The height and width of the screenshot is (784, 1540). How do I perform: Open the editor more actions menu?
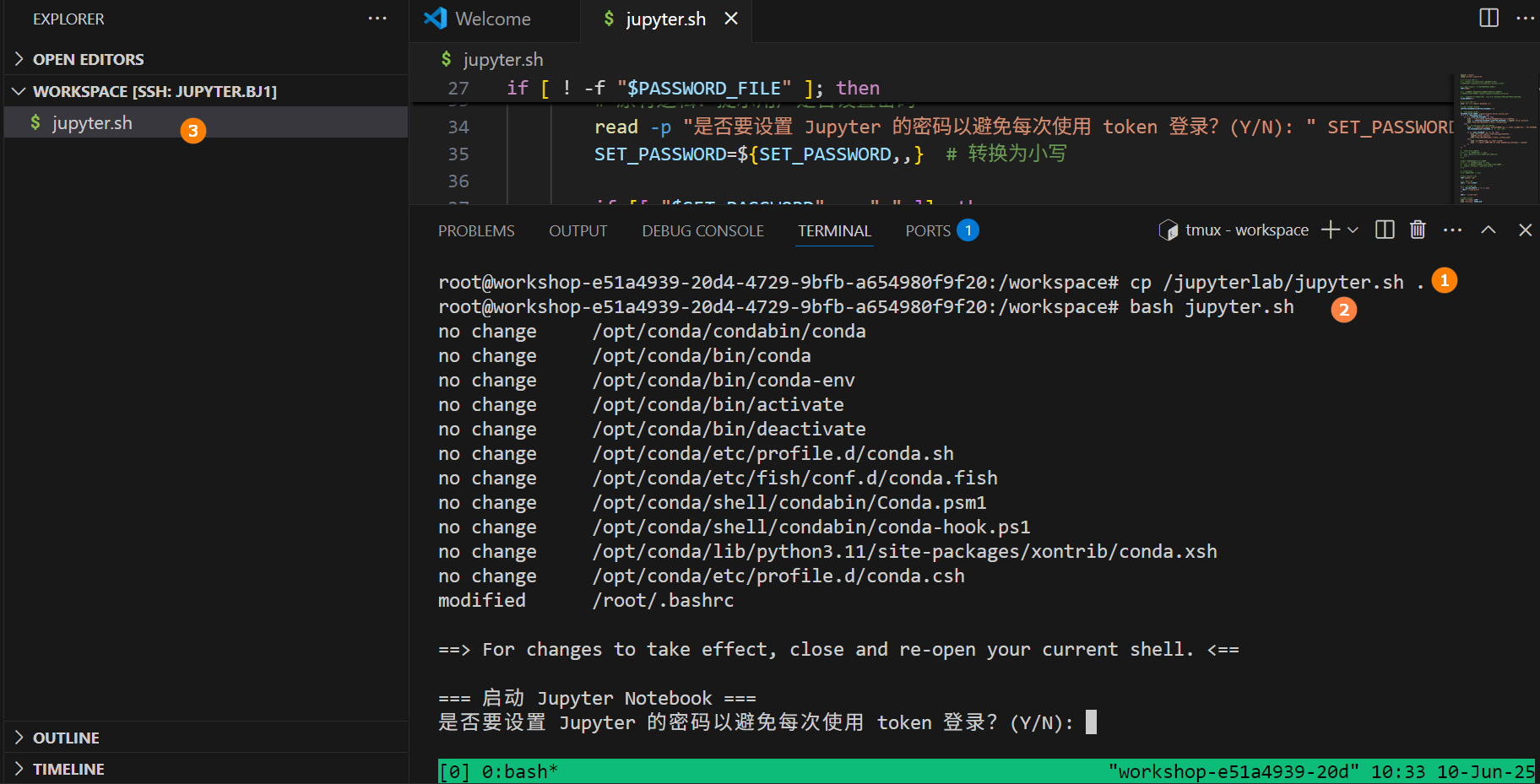pyautogui.click(x=1525, y=18)
